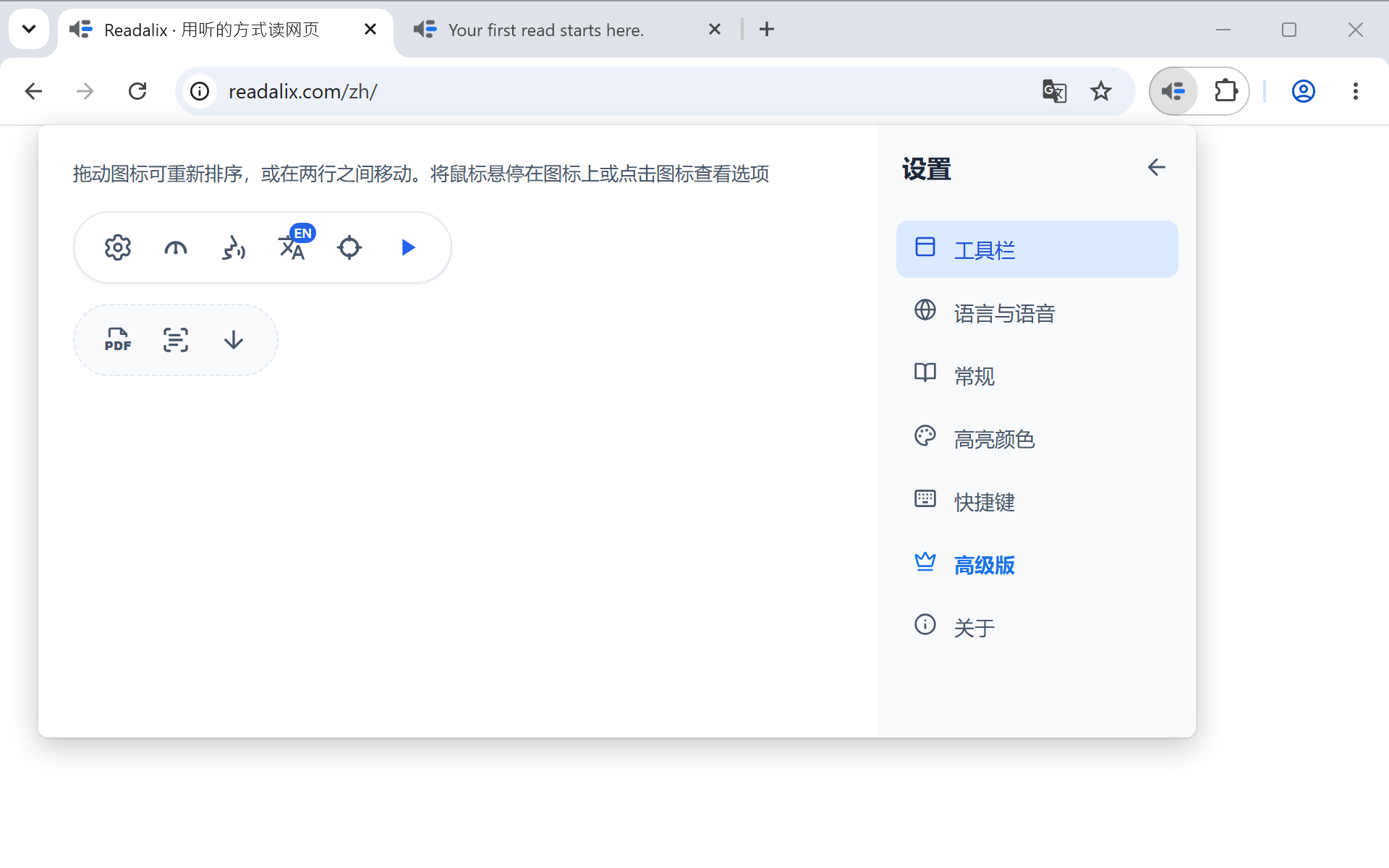The image size is (1389, 868).
Task: Open the Chrome extensions puzzle icon
Action: [1226, 91]
